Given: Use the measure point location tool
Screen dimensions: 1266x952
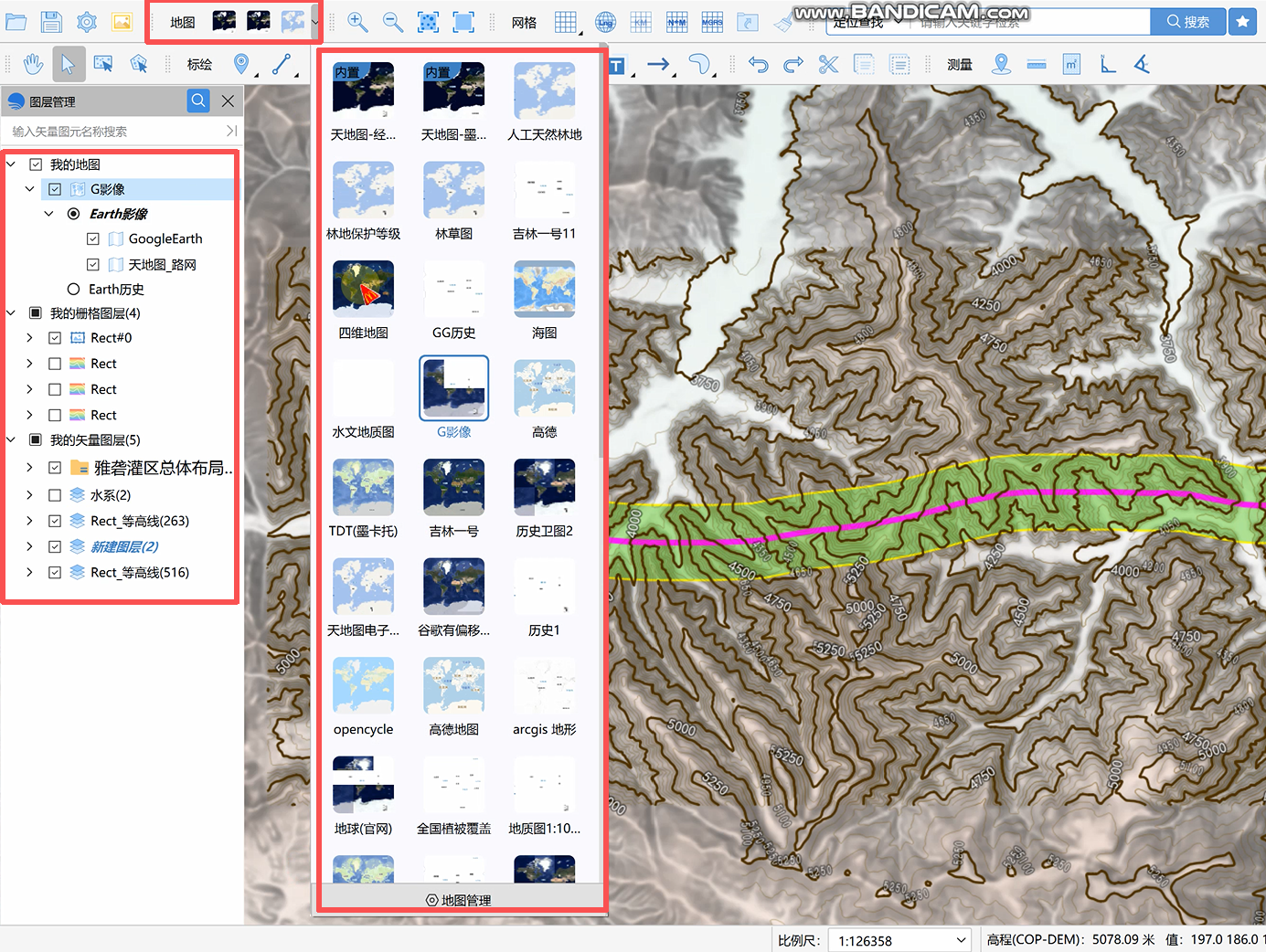Looking at the screenshot, I should (x=1002, y=64).
